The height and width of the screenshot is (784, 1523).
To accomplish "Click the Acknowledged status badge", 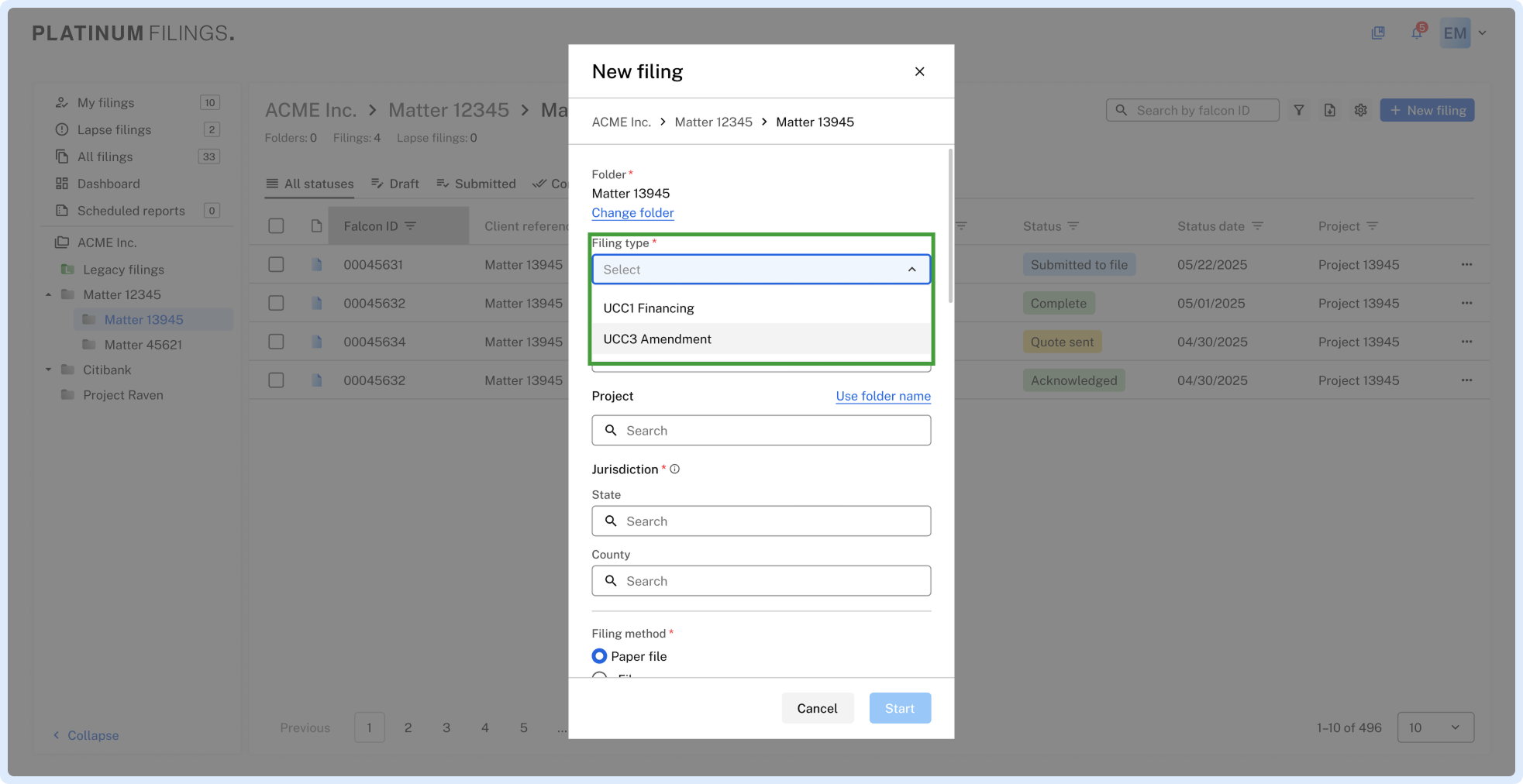I will 1073,380.
